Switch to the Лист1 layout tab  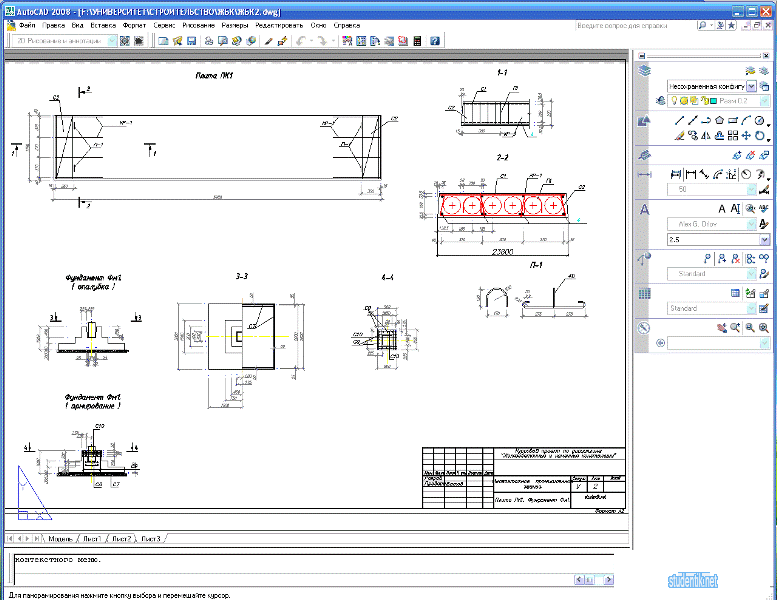[92, 539]
